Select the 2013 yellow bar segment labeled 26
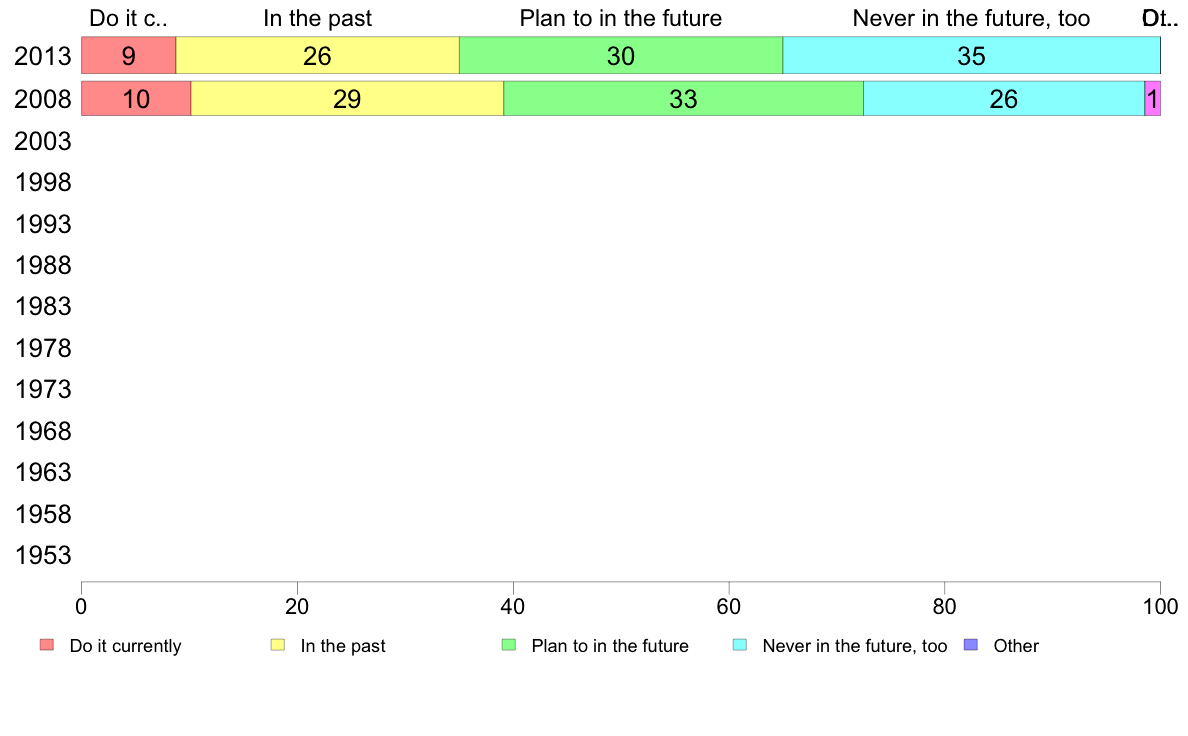Image resolution: width=1188 pixels, height=736 pixels. (x=317, y=55)
